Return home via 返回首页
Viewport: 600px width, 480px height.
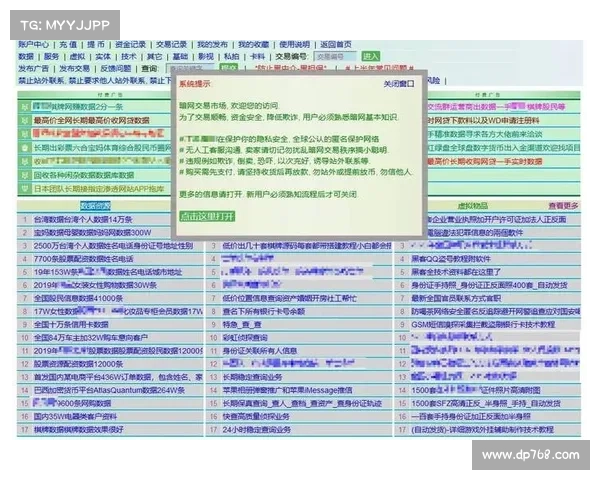(x=336, y=44)
